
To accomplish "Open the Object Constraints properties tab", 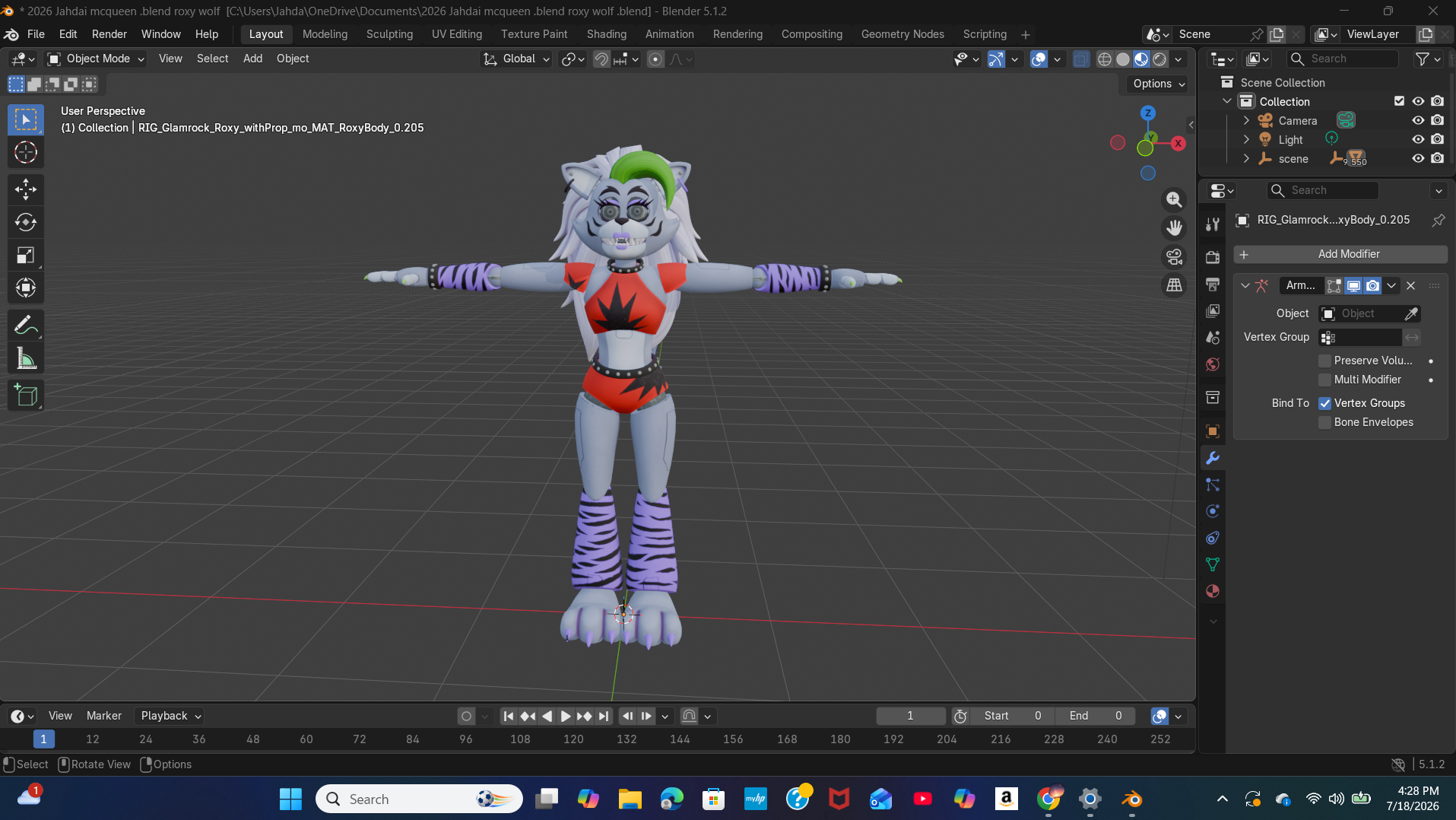I will point(1213,538).
